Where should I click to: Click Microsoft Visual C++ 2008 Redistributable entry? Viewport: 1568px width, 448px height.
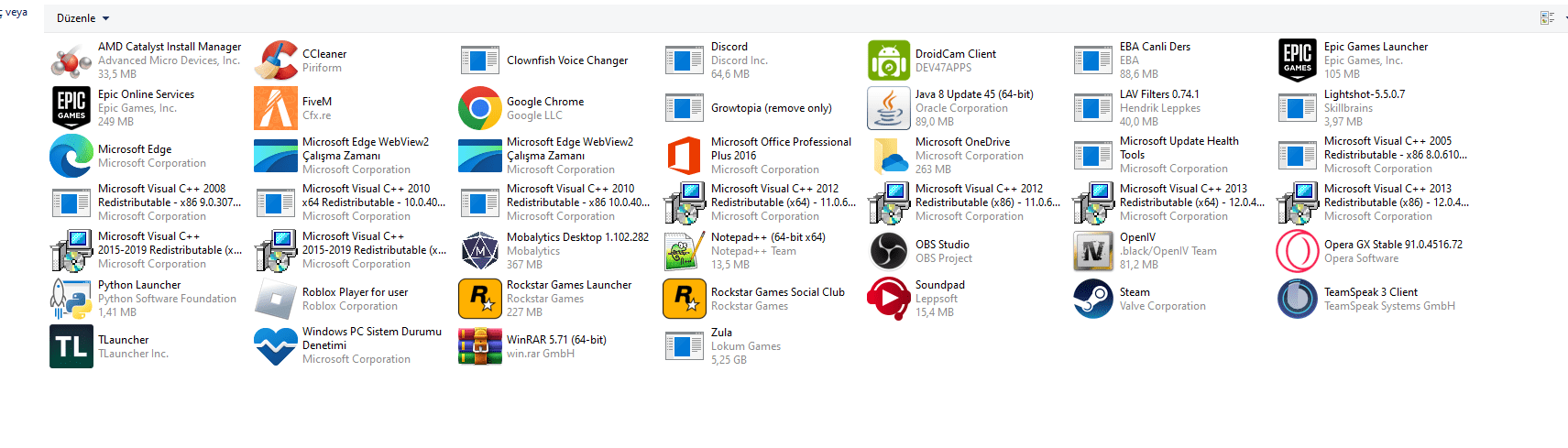tap(147, 203)
